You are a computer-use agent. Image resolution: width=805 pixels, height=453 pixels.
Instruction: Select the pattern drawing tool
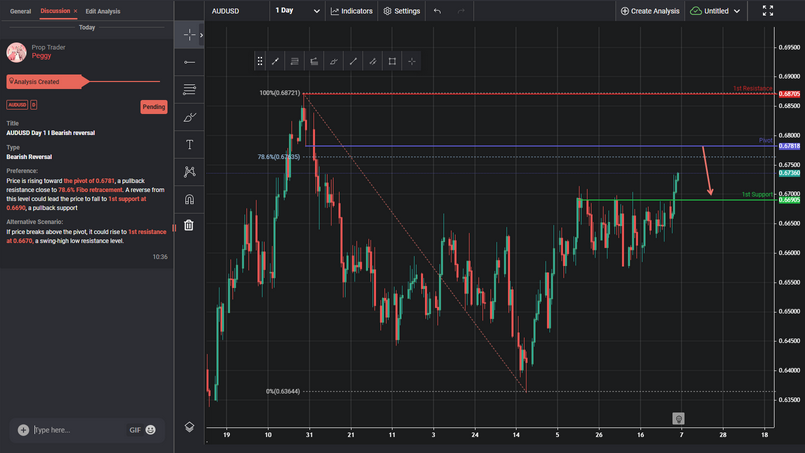(189, 172)
